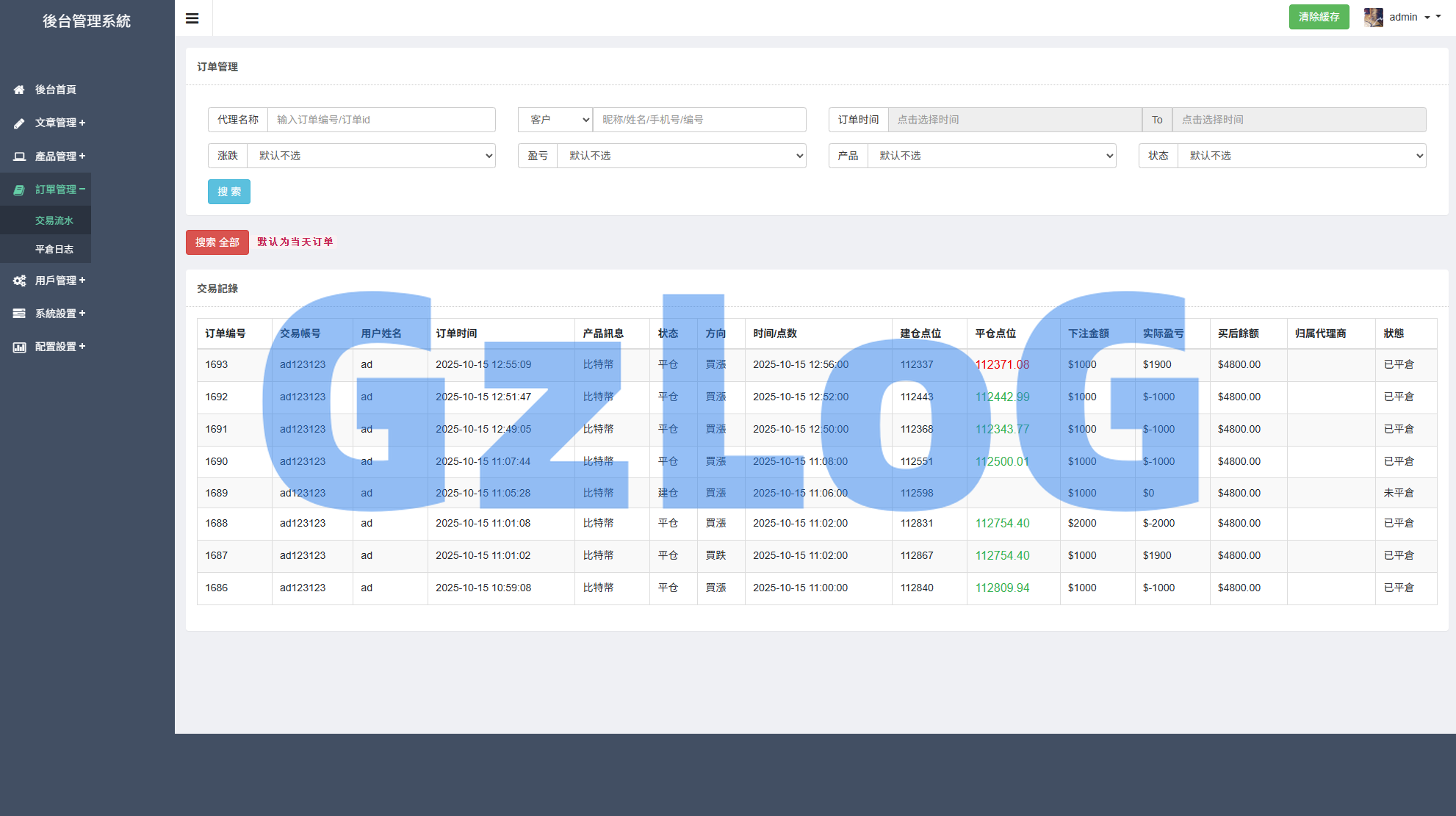Open the 盈亏 filter dropdown
This screenshot has height=816, width=1456.
(681, 156)
